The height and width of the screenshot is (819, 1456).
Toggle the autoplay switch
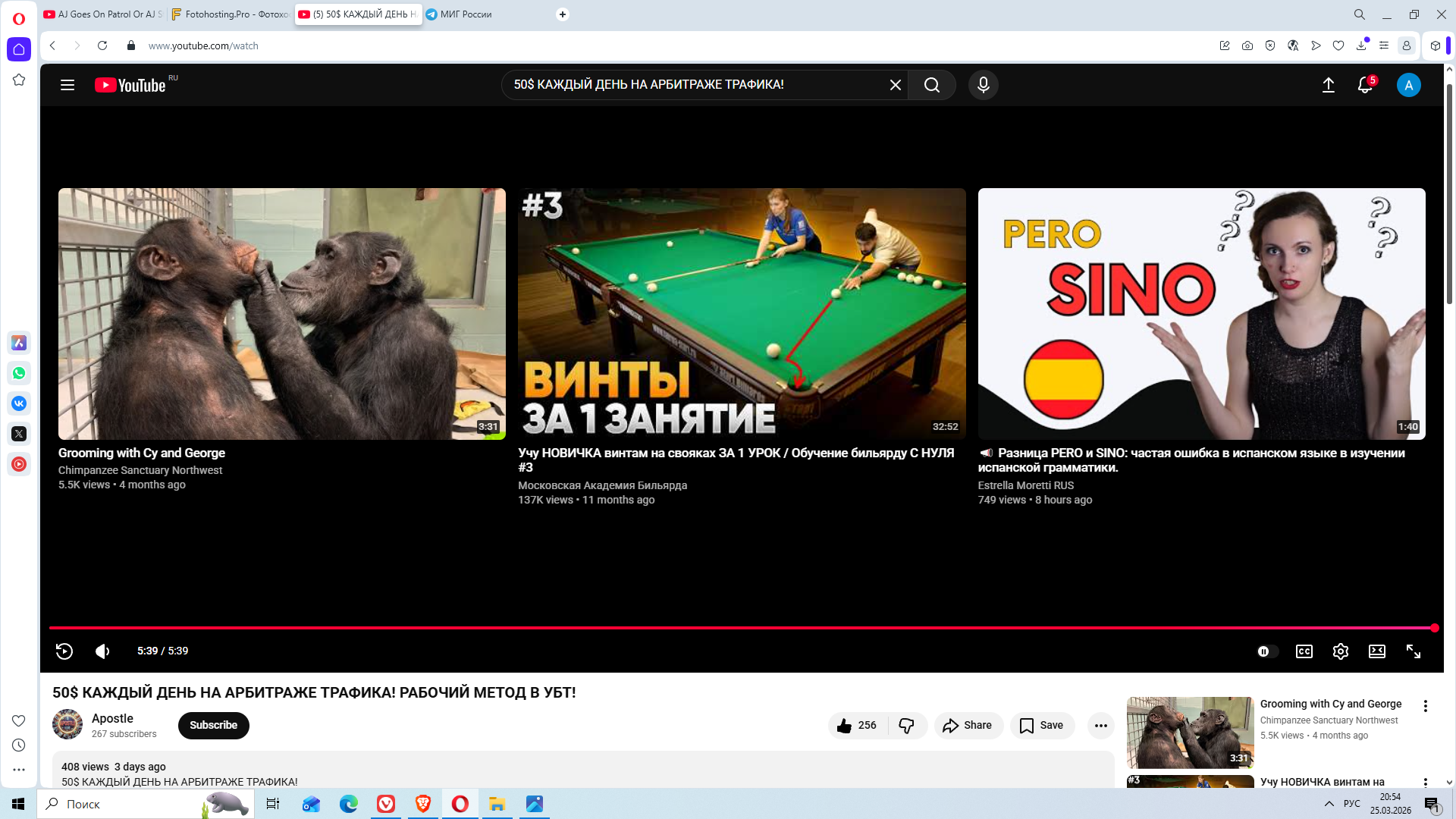pyautogui.click(x=1266, y=651)
